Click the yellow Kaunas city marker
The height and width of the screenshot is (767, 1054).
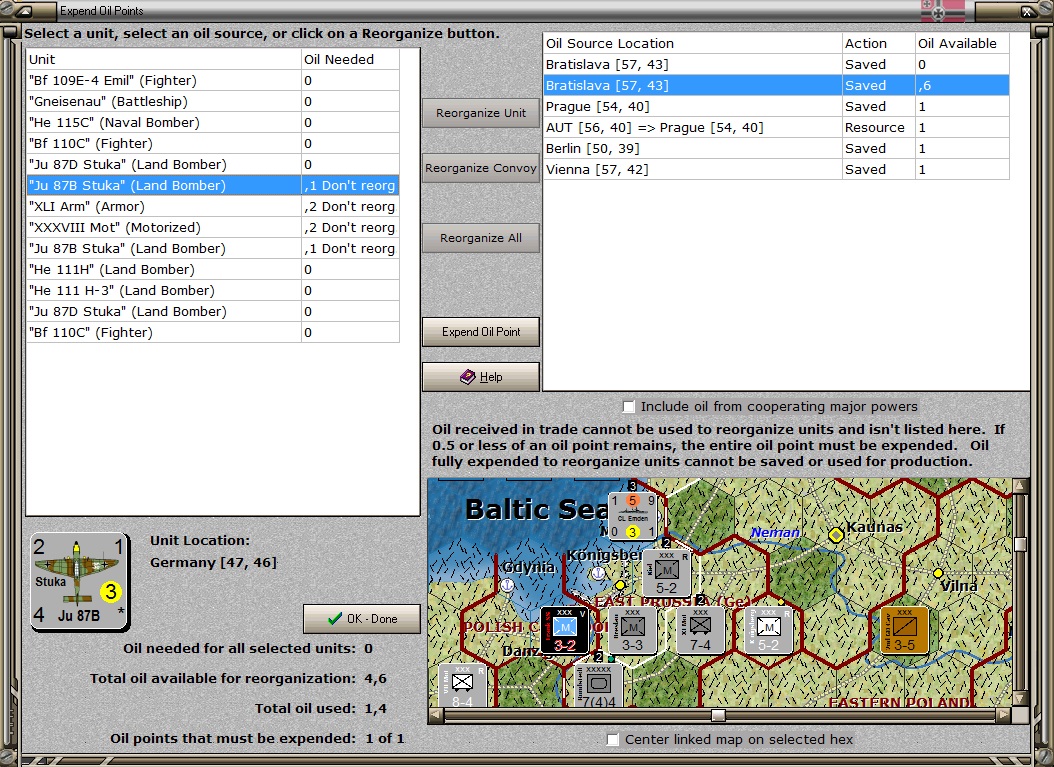(x=836, y=535)
